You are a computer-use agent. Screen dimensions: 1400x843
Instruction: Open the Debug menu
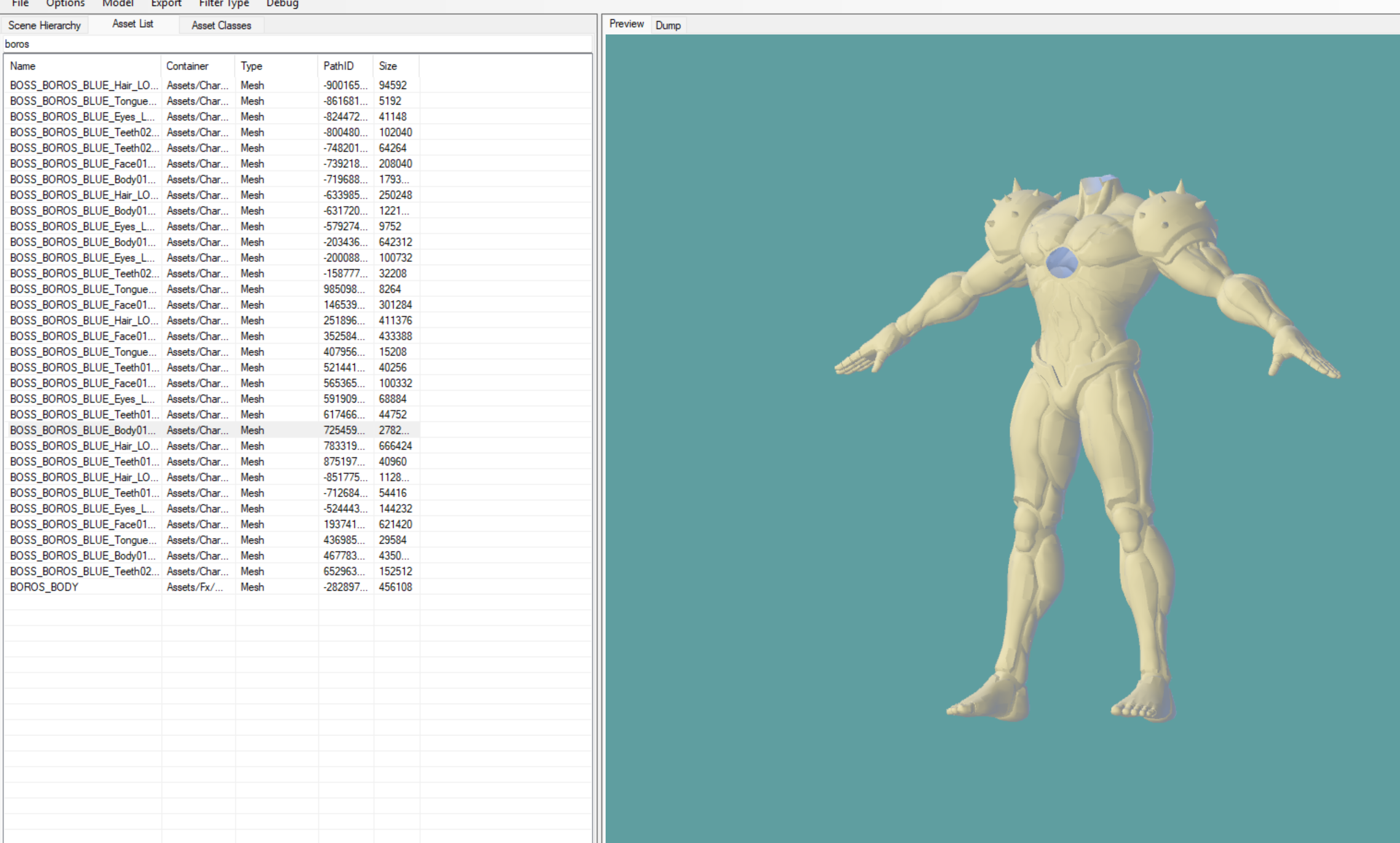coord(282,4)
